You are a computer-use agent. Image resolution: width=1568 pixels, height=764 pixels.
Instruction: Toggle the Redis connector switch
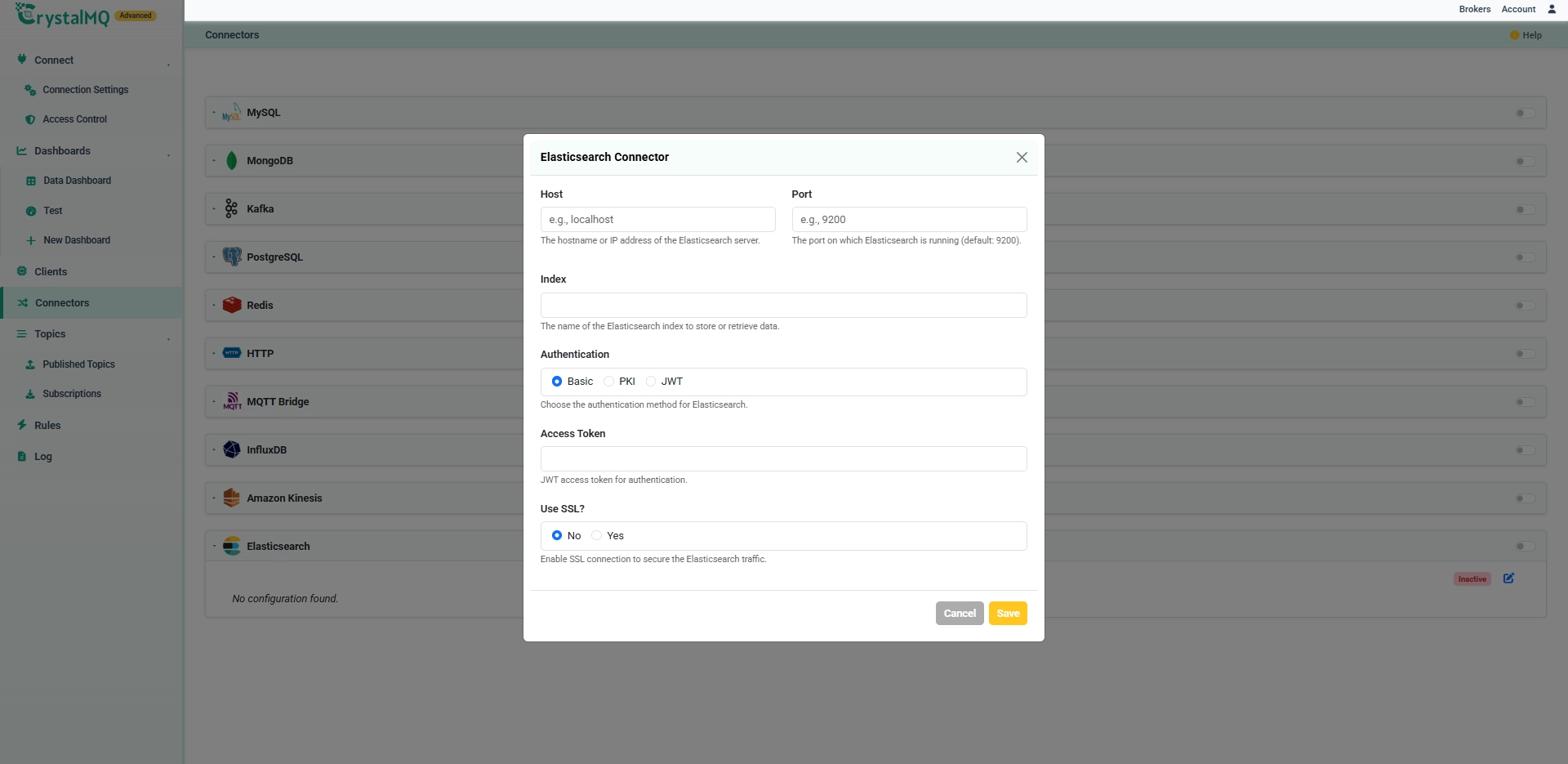[1525, 306]
